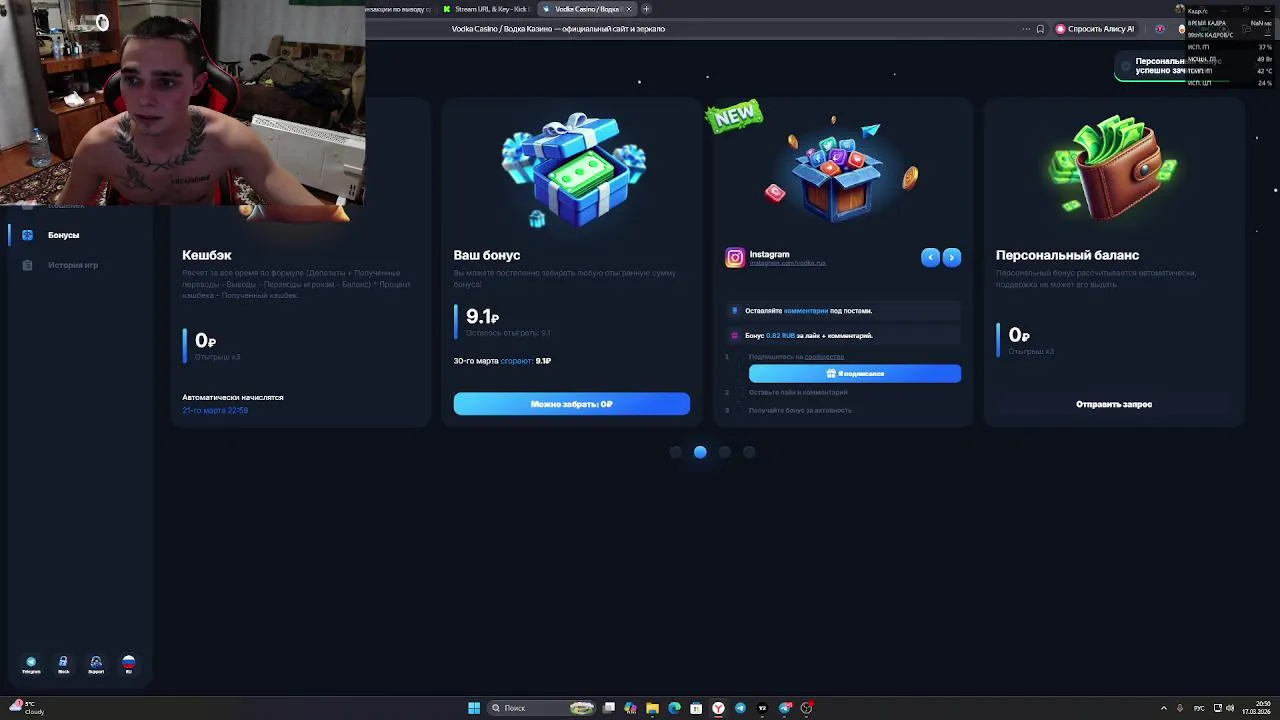Open Support from the sidebar footer

point(96,665)
